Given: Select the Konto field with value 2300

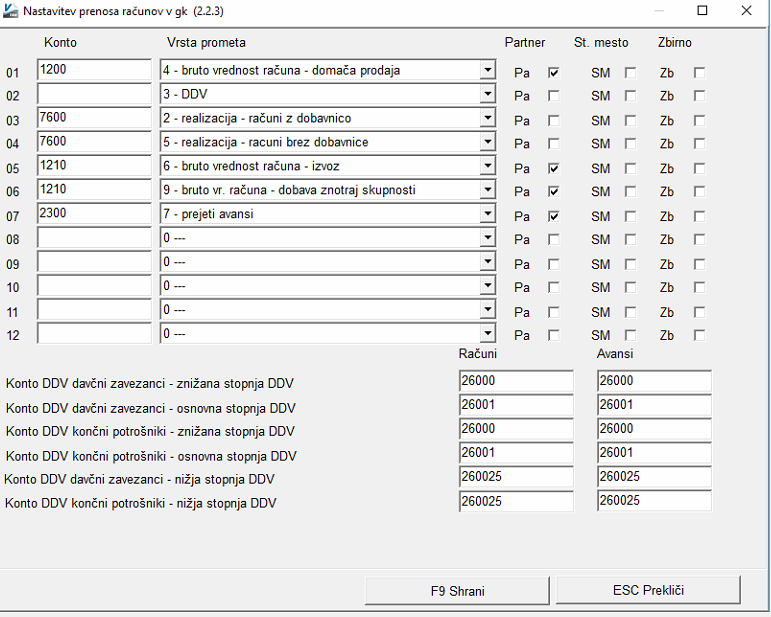Looking at the screenshot, I should pyautogui.click(x=94, y=214).
